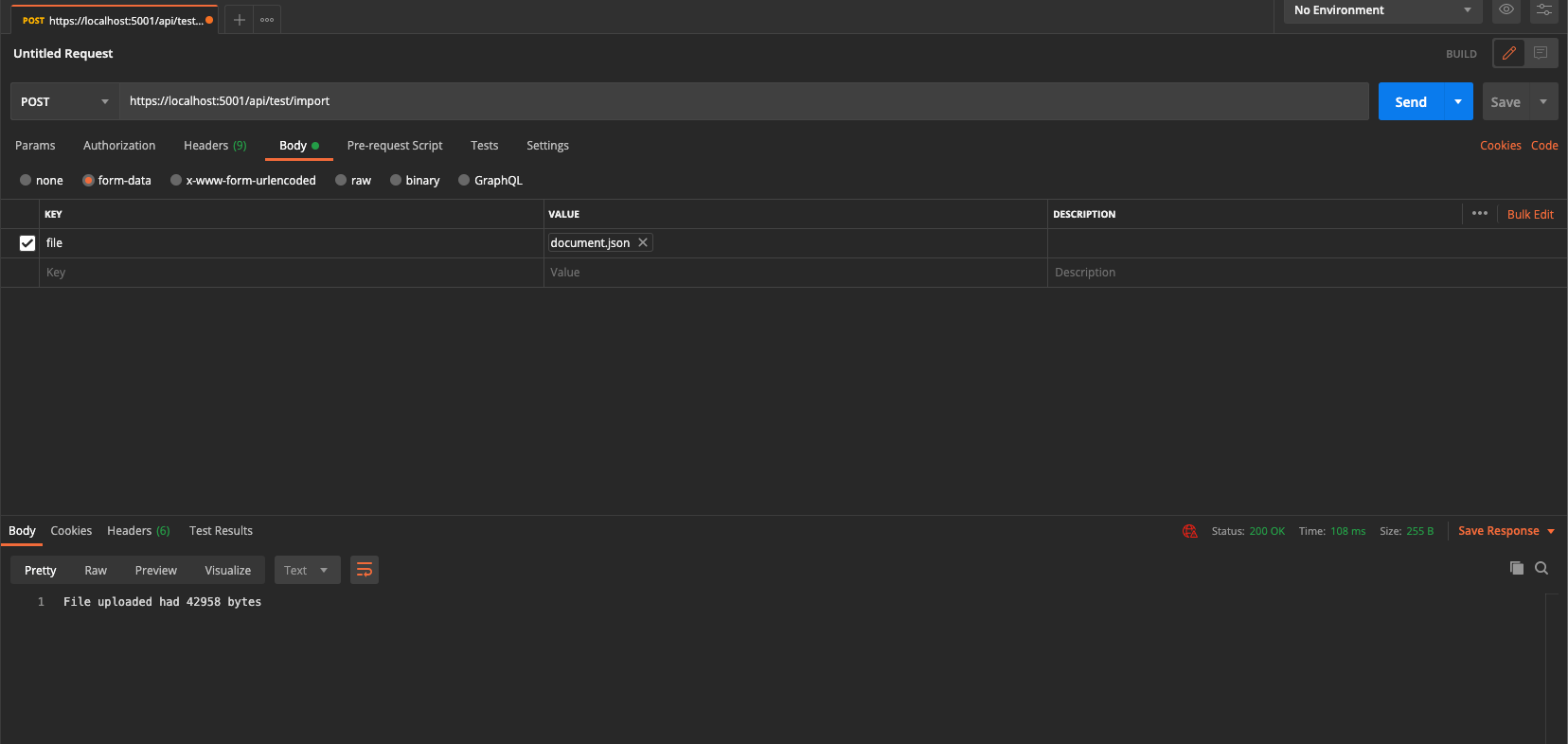Open tab options three-dot menu
Viewport: 1568px width, 744px height.
tap(267, 20)
